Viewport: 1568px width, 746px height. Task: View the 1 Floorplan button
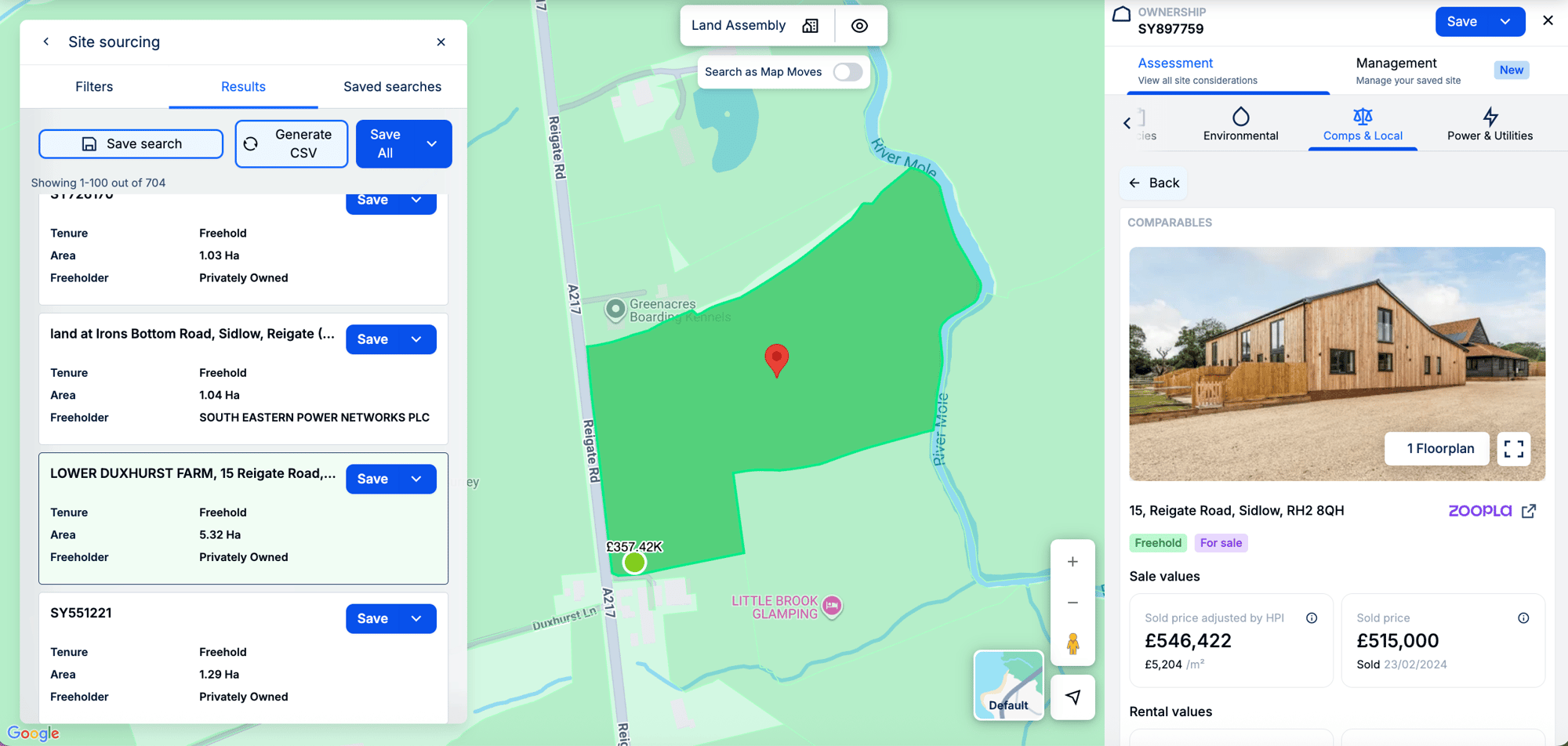pos(1436,448)
